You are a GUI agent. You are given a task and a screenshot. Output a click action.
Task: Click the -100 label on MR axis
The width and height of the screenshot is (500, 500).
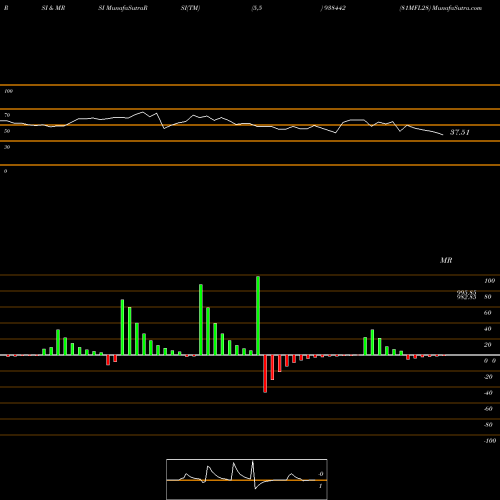(x=490, y=441)
